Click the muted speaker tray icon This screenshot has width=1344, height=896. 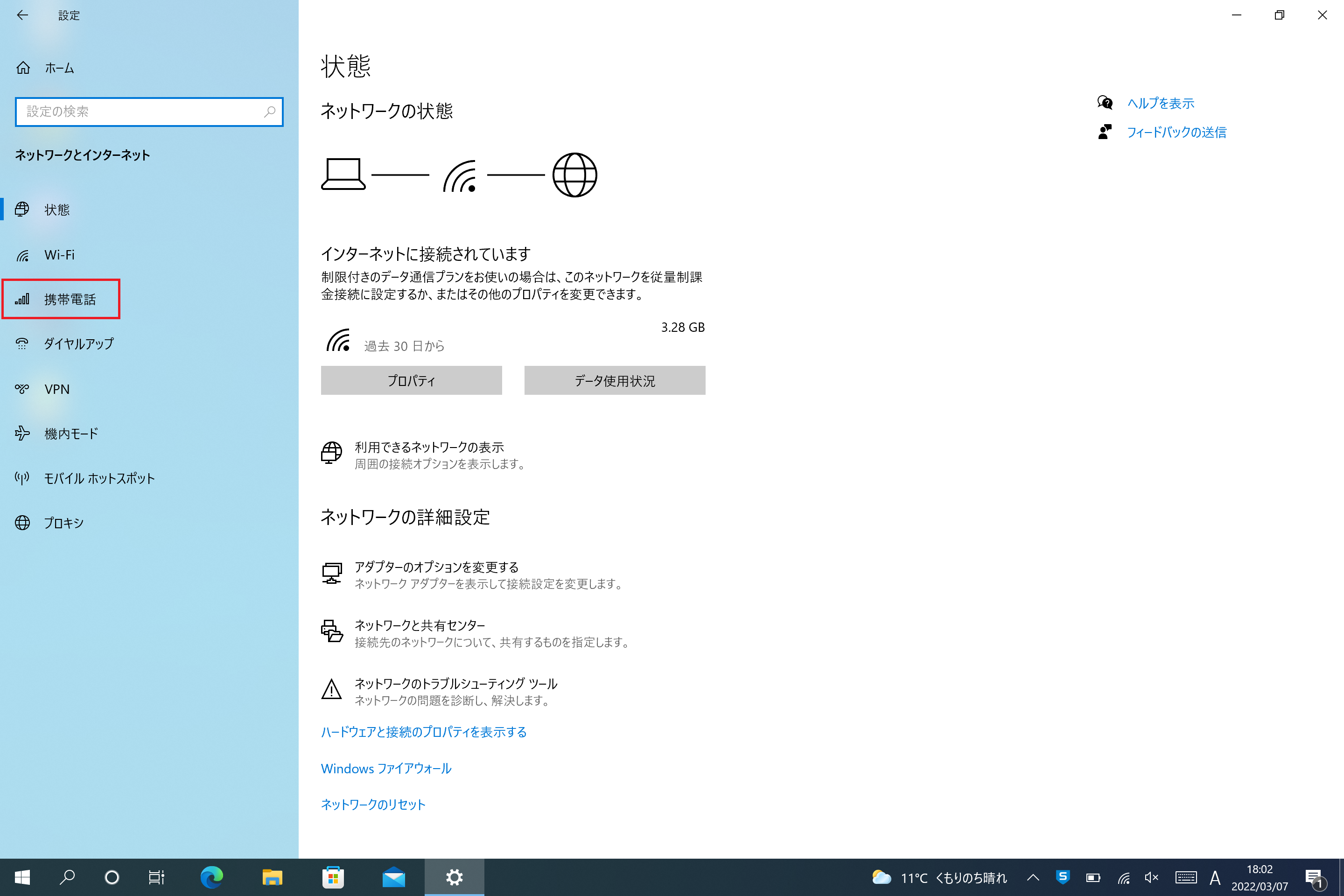(x=1152, y=878)
